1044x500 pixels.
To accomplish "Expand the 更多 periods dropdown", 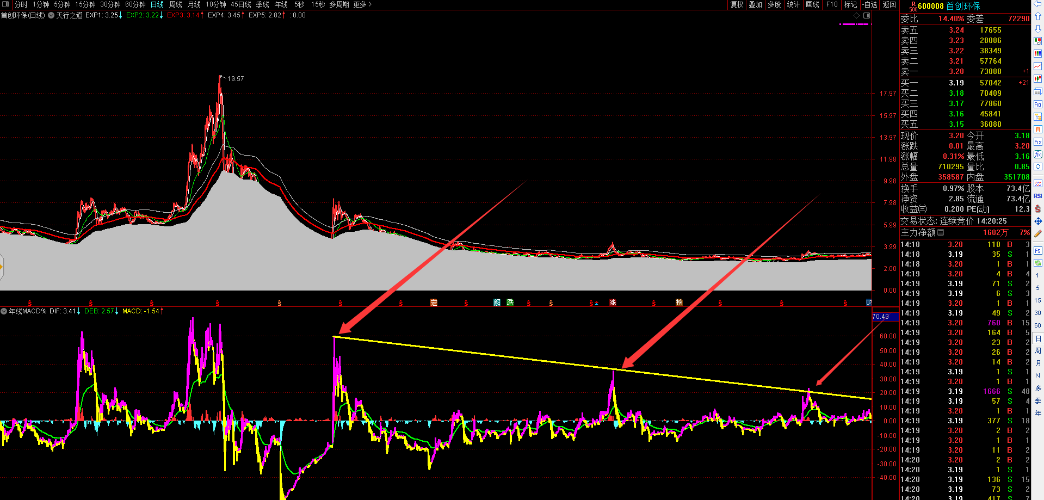I will point(362,5).
